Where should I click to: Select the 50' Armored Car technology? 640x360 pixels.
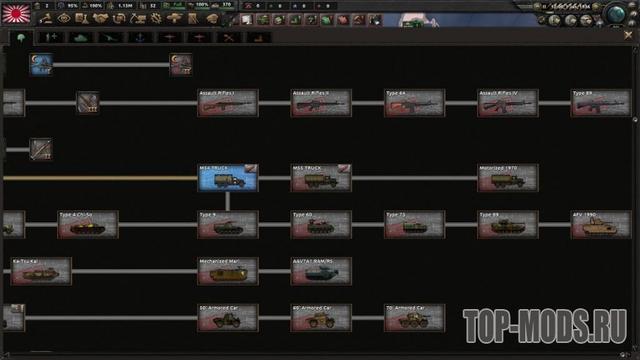[x=228, y=318]
